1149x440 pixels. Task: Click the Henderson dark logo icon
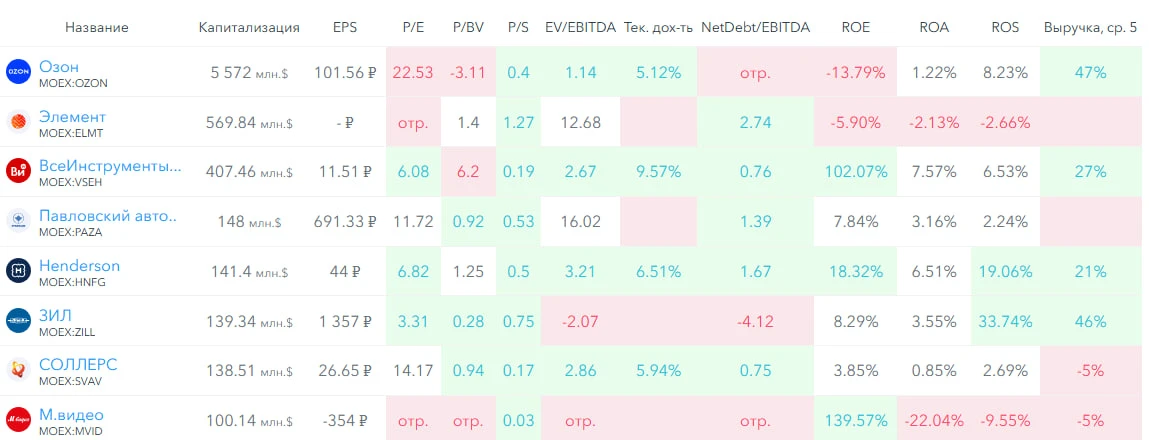tap(18, 271)
